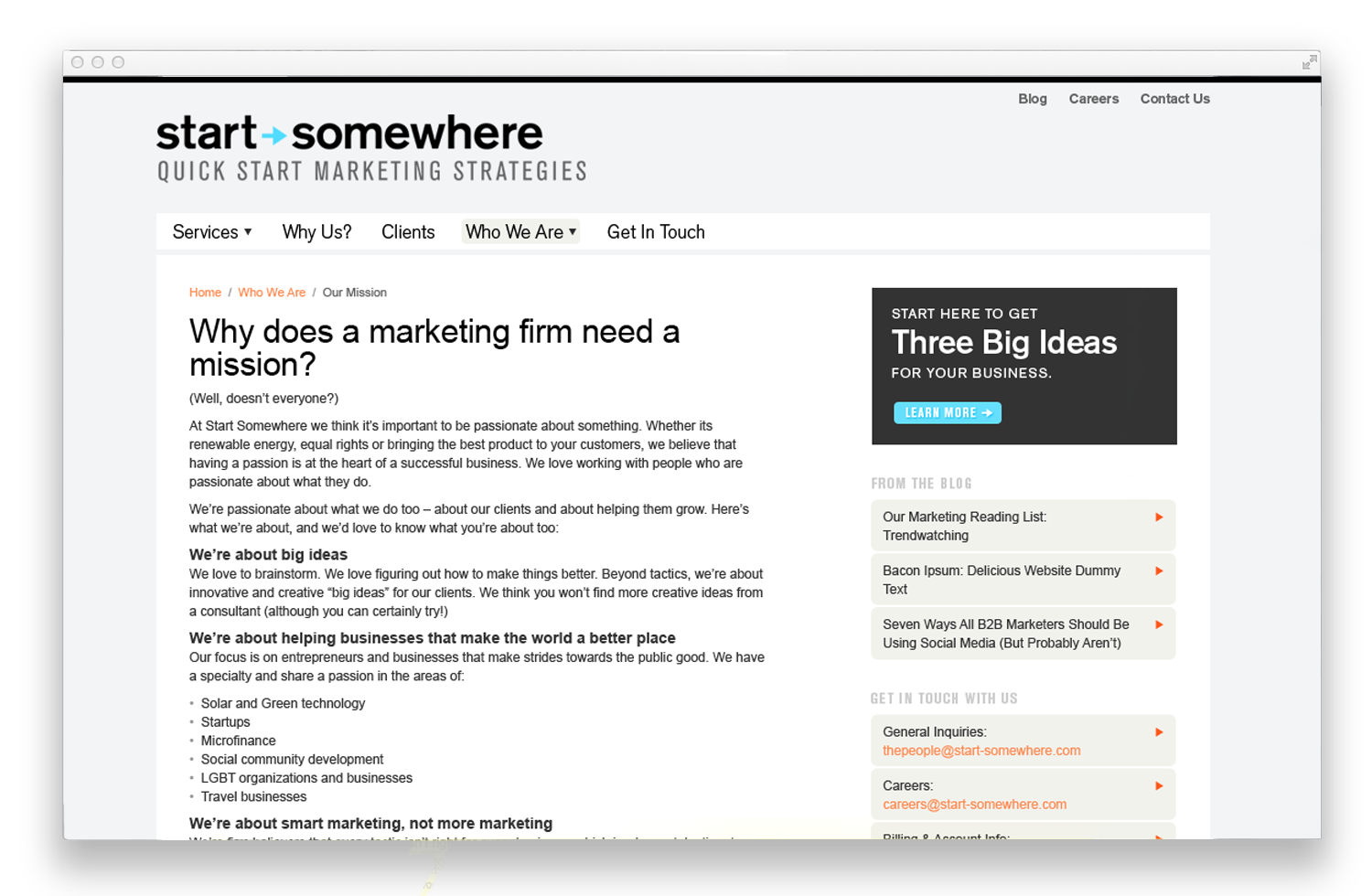Image resolution: width=1372 pixels, height=896 pixels.
Task: Open the Contact Us top link
Action: click(1175, 99)
